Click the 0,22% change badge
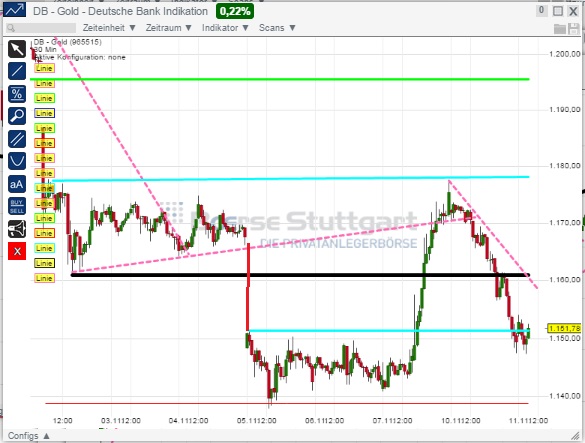585x443 pixels. tap(235, 11)
